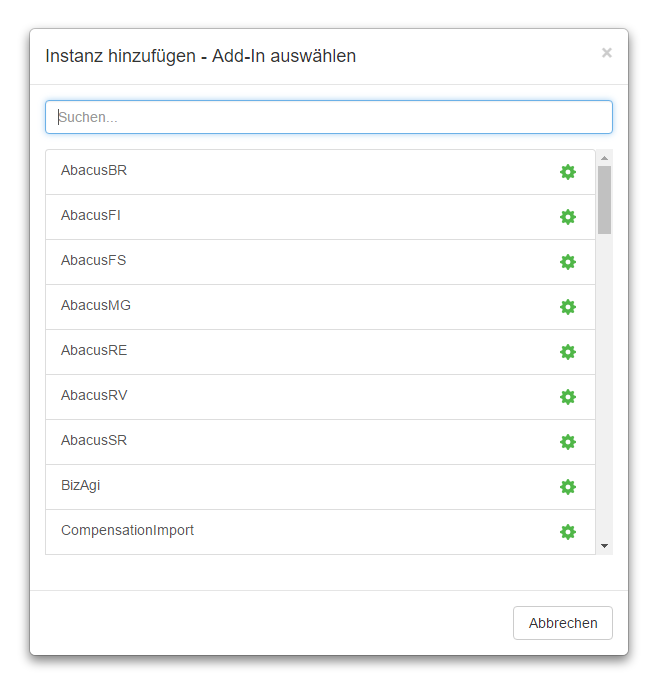This screenshot has height=693, width=663.
Task: Click the Abbrechen button
Action: click(x=563, y=623)
